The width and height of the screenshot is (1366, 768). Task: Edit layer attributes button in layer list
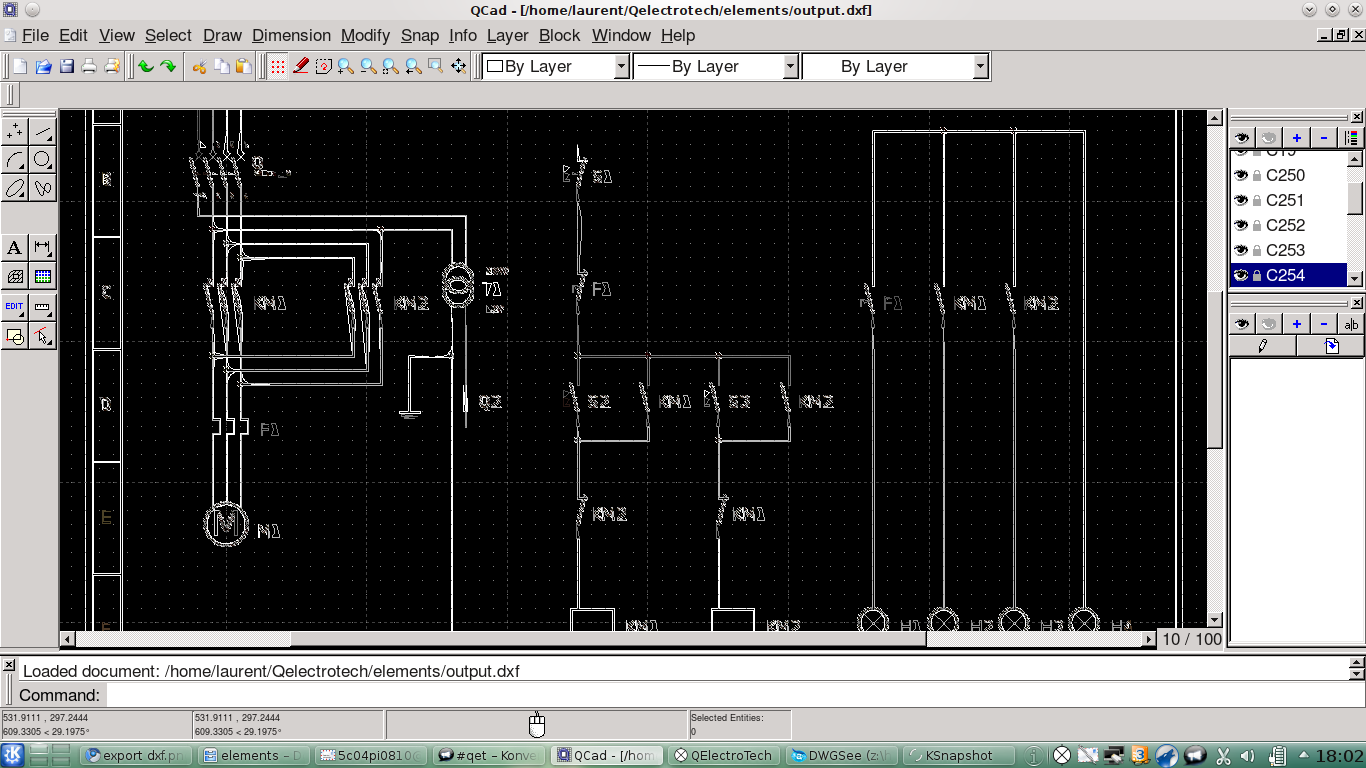pos(1351,138)
